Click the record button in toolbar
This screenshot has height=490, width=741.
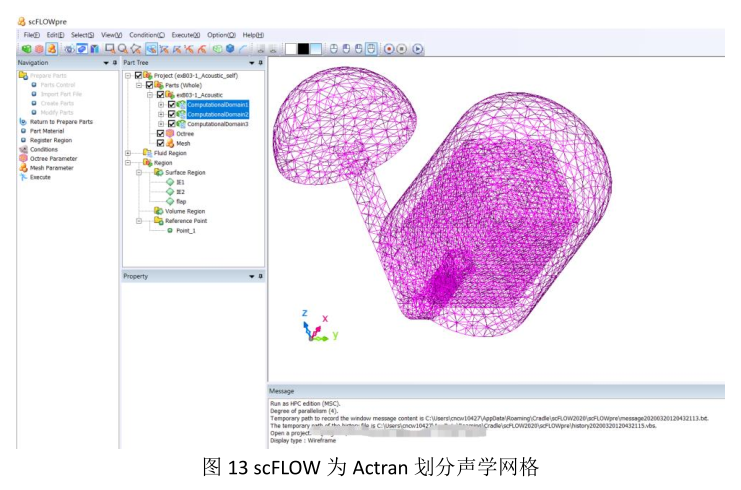click(388, 49)
